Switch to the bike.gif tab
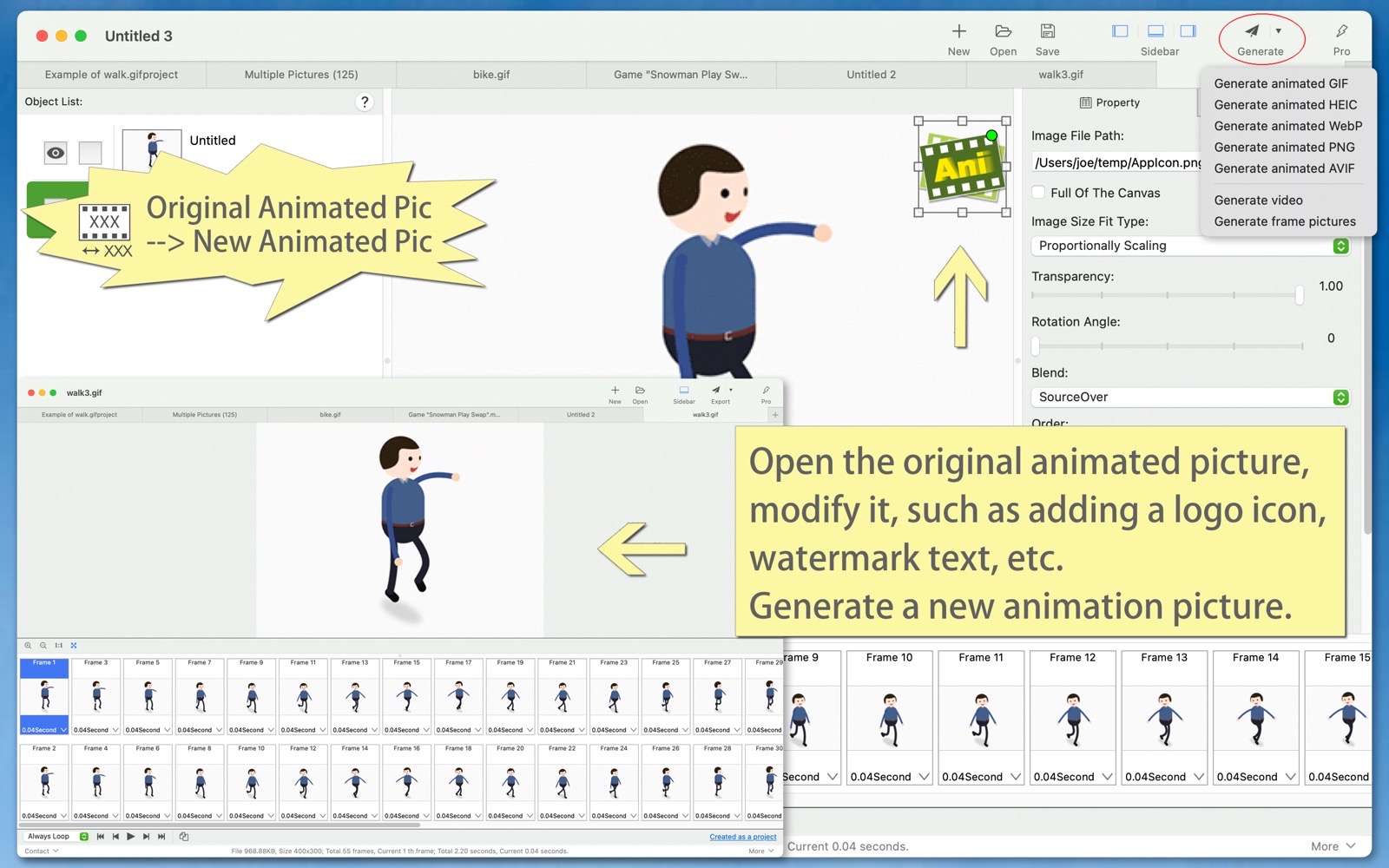 [491, 75]
